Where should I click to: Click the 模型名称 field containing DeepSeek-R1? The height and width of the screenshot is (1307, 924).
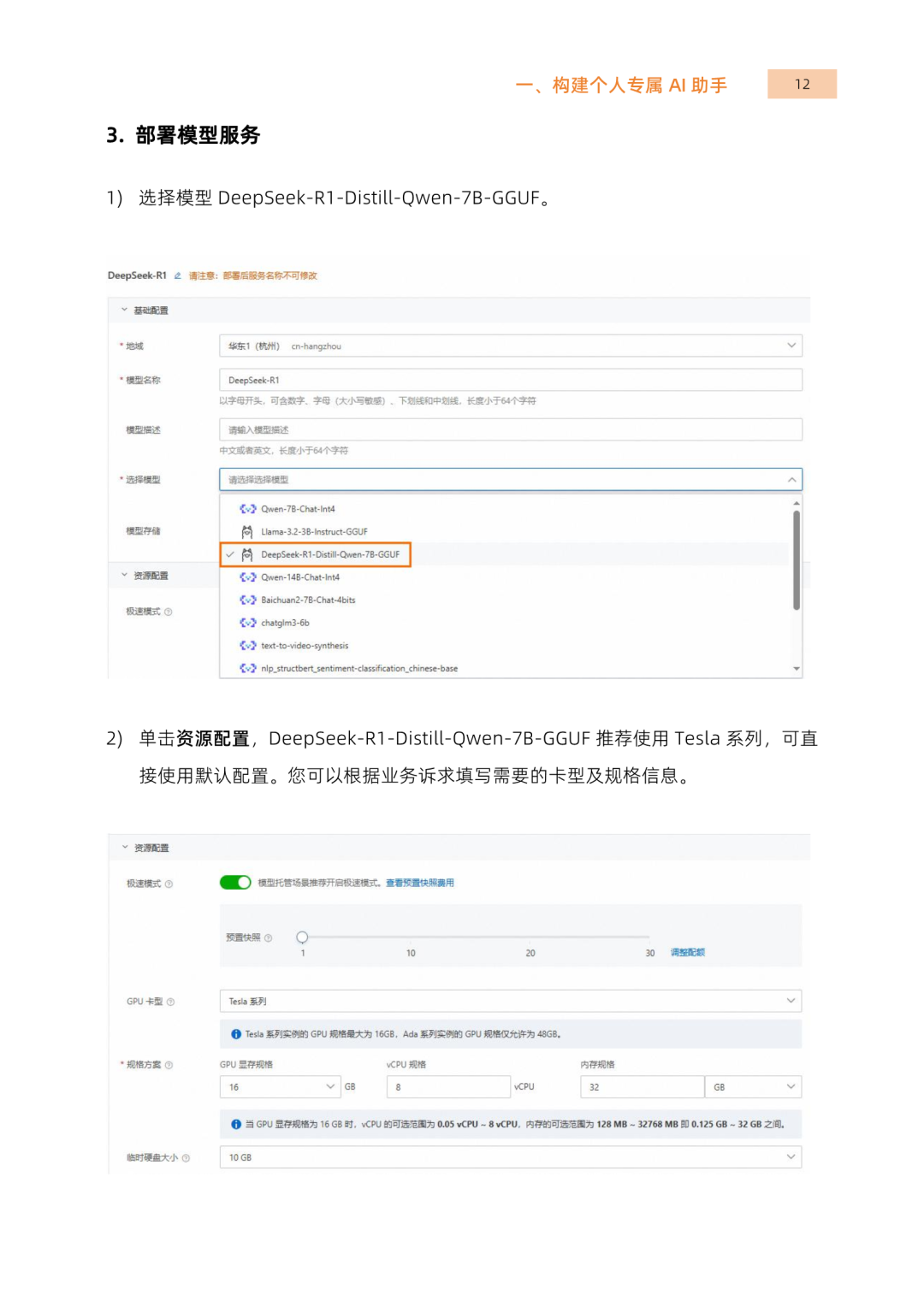click(x=511, y=380)
